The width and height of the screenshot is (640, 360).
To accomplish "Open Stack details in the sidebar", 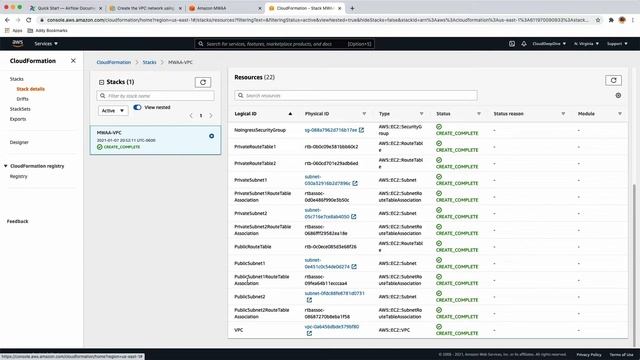I will click(31, 89).
